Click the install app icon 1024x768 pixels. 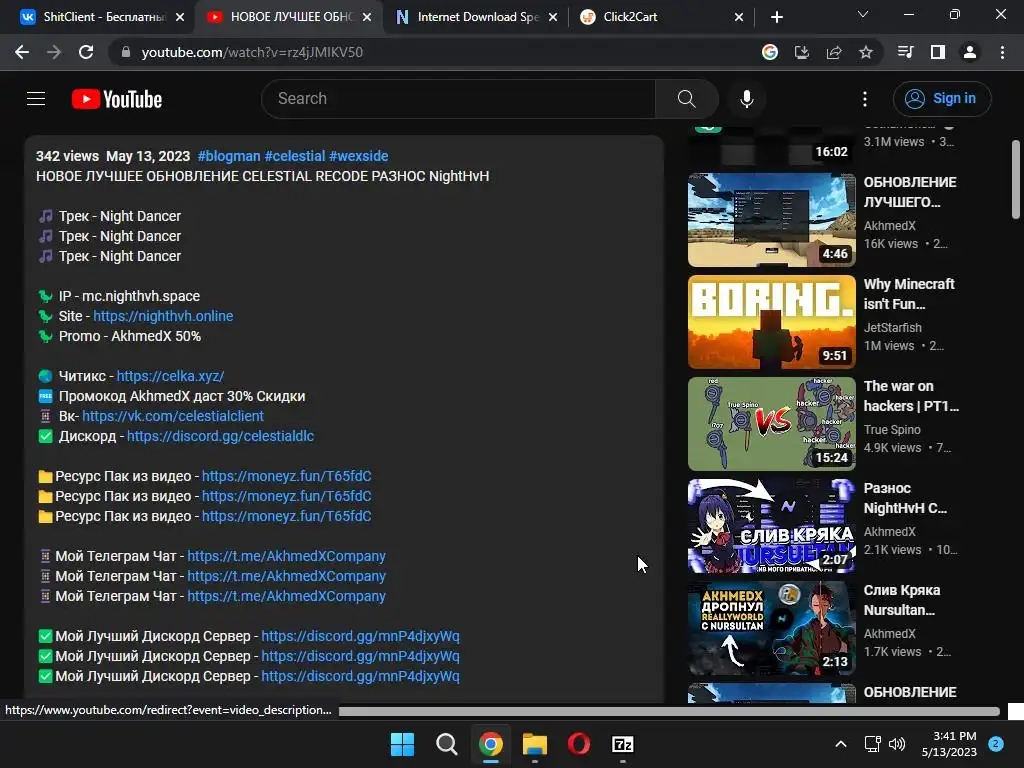[x=802, y=52]
